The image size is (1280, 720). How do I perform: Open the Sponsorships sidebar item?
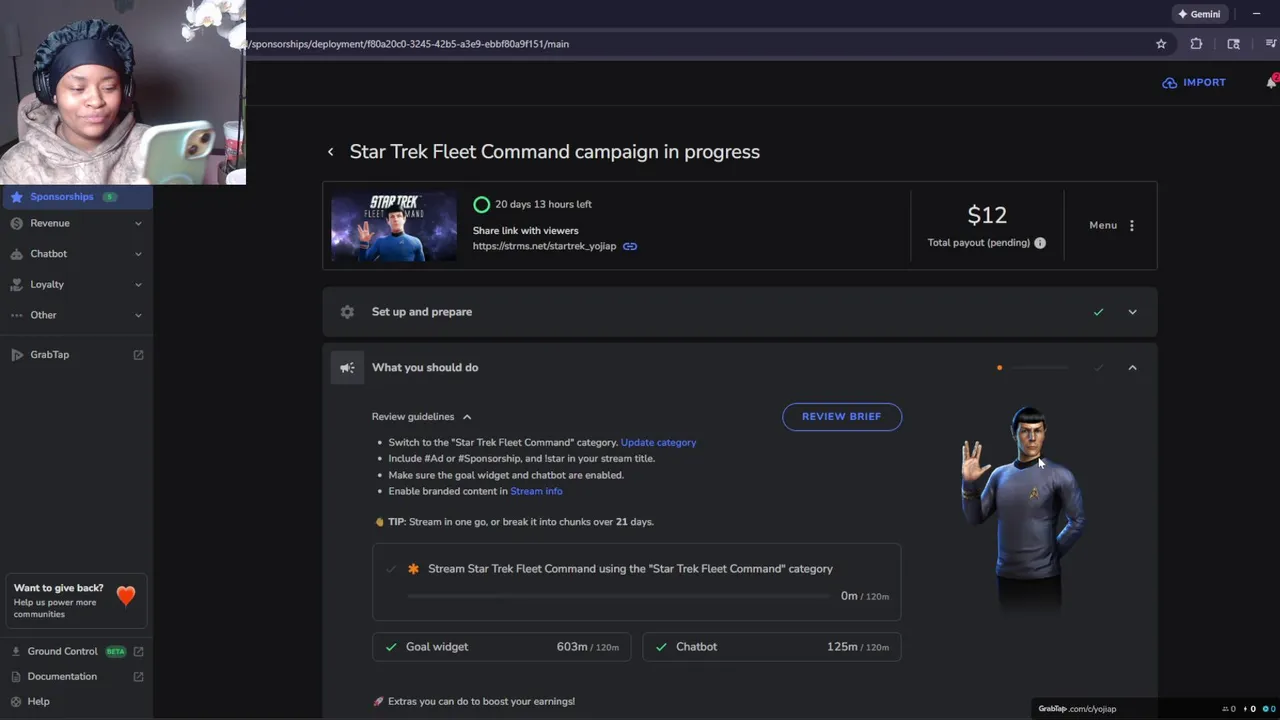click(62, 197)
